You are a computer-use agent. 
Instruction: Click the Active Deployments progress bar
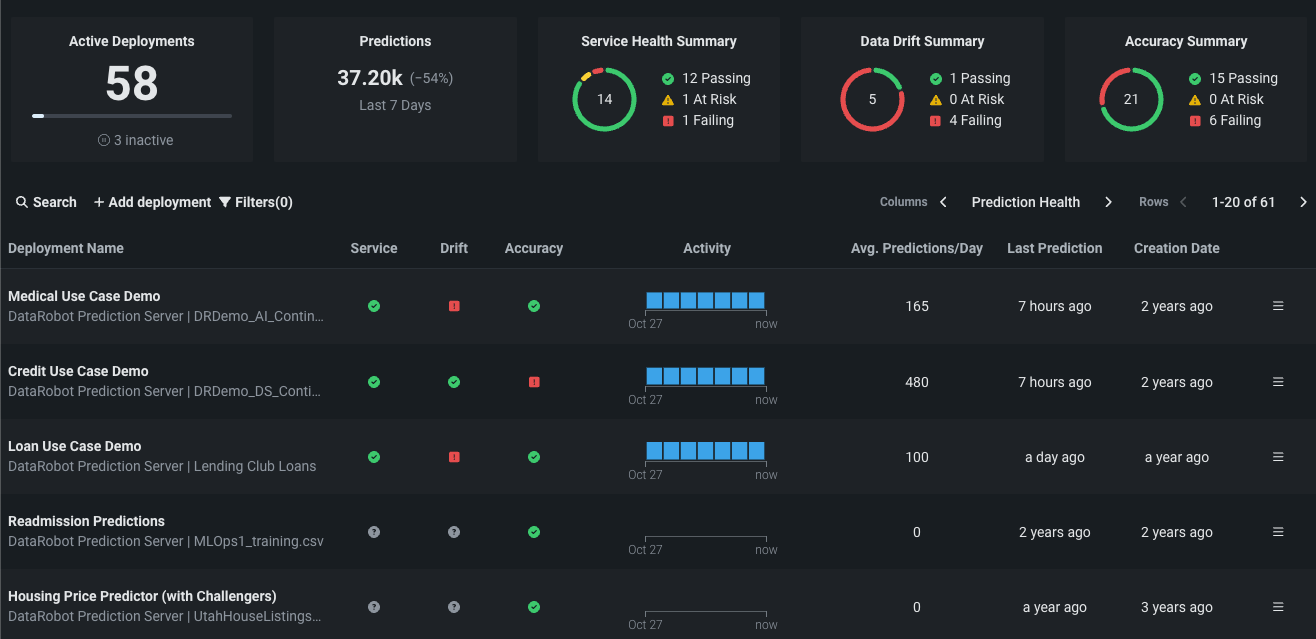tap(132, 116)
